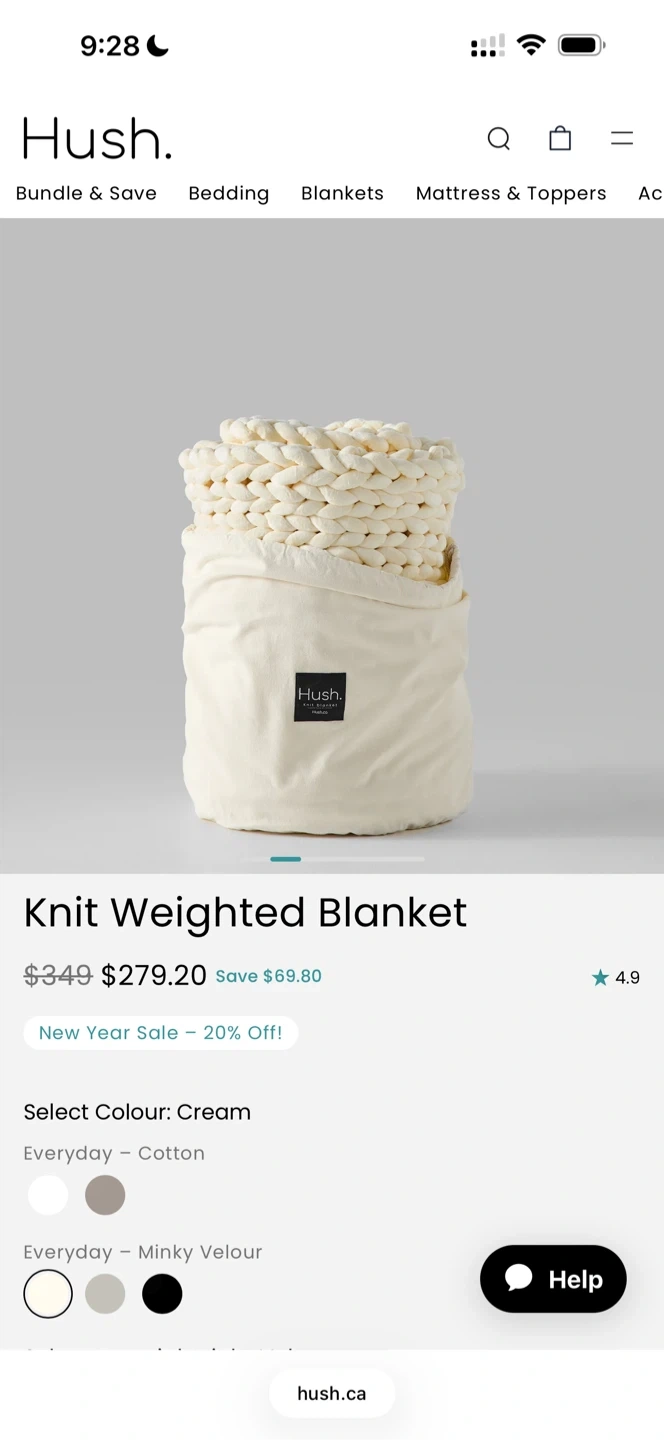Select the white Cotton colour swatch
Screen dimensions: 664x1440
(48, 1195)
